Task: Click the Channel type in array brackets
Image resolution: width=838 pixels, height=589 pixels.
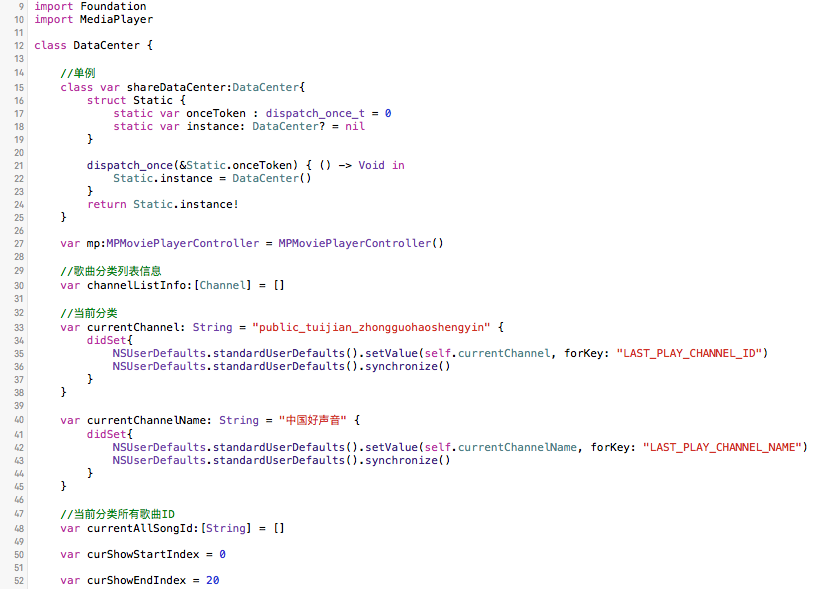Action: pos(223,285)
